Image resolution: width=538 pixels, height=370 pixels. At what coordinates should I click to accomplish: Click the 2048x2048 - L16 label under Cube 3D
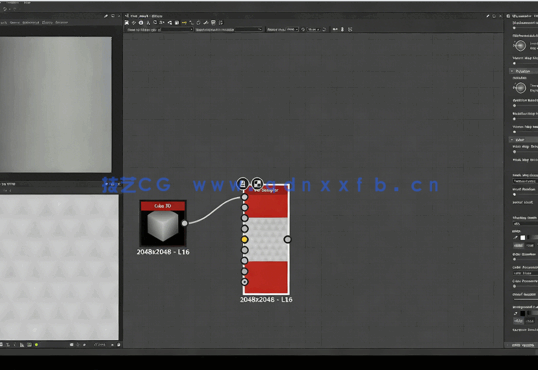pyautogui.click(x=163, y=252)
